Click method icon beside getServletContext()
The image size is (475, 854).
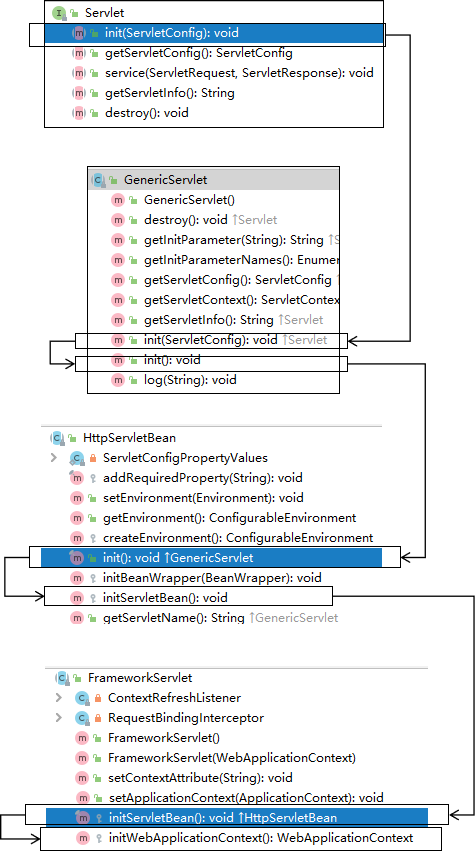(118, 300)
